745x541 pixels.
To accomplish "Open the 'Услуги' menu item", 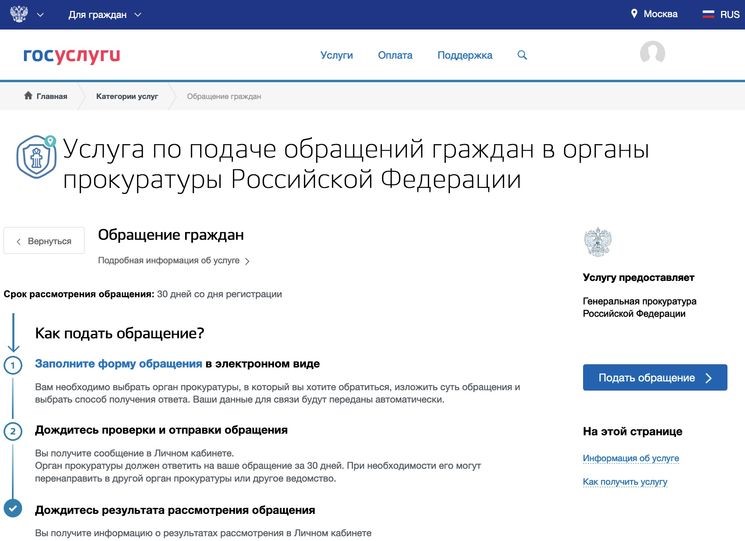I will pos(336,55).
